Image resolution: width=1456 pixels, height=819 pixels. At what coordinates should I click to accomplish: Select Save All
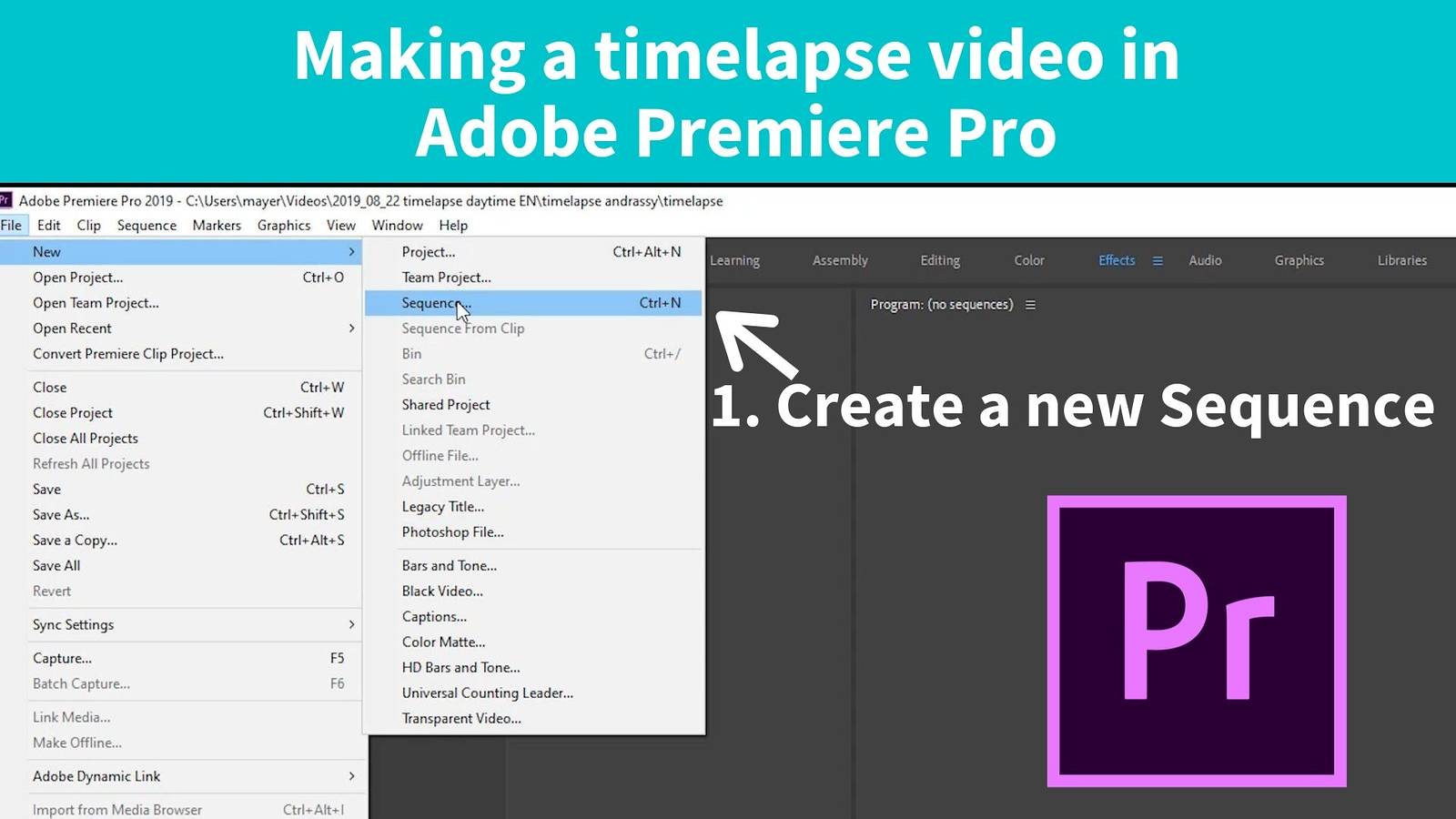182,565
